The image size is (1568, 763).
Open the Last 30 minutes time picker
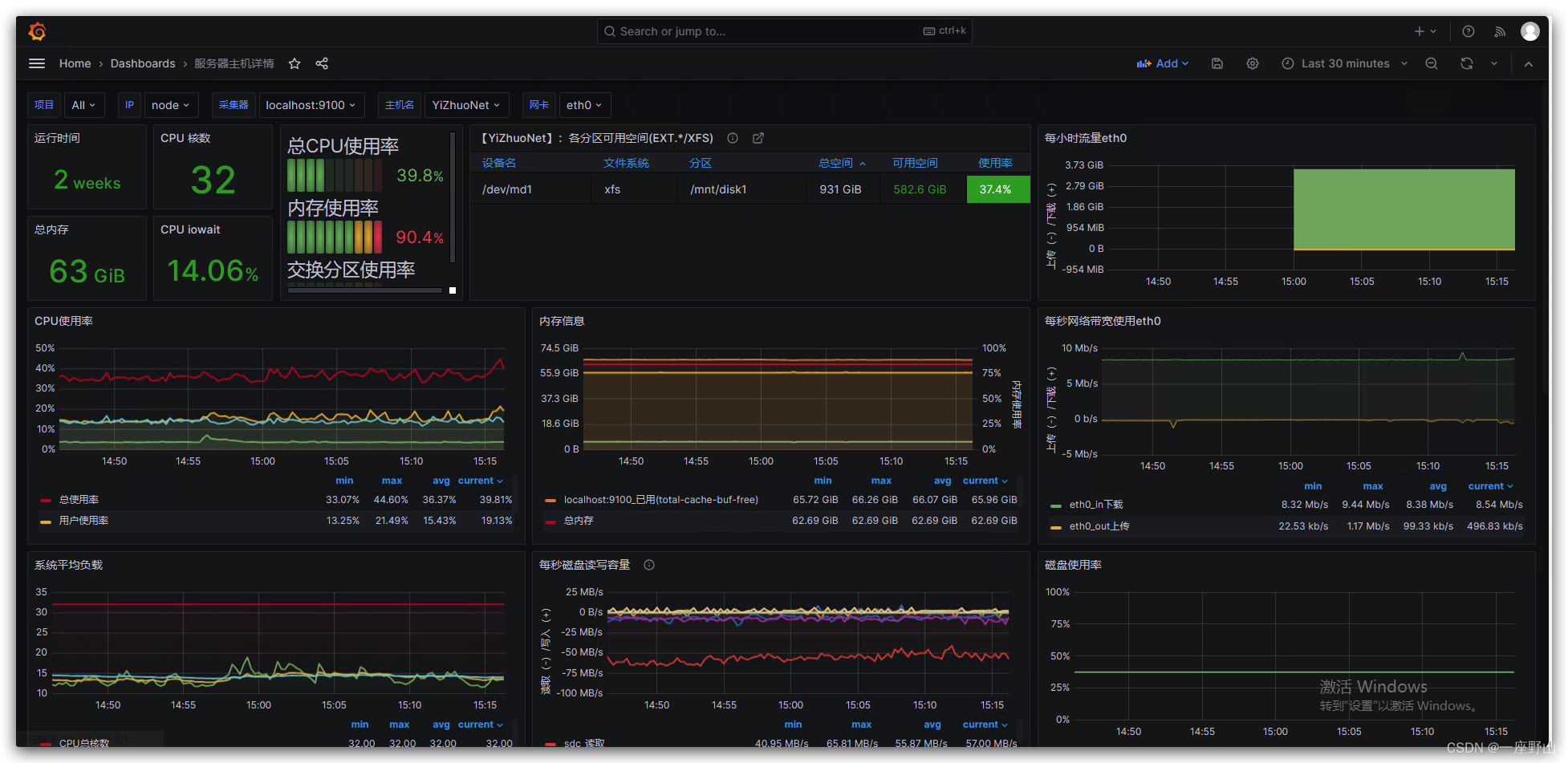click(1345, 63)
